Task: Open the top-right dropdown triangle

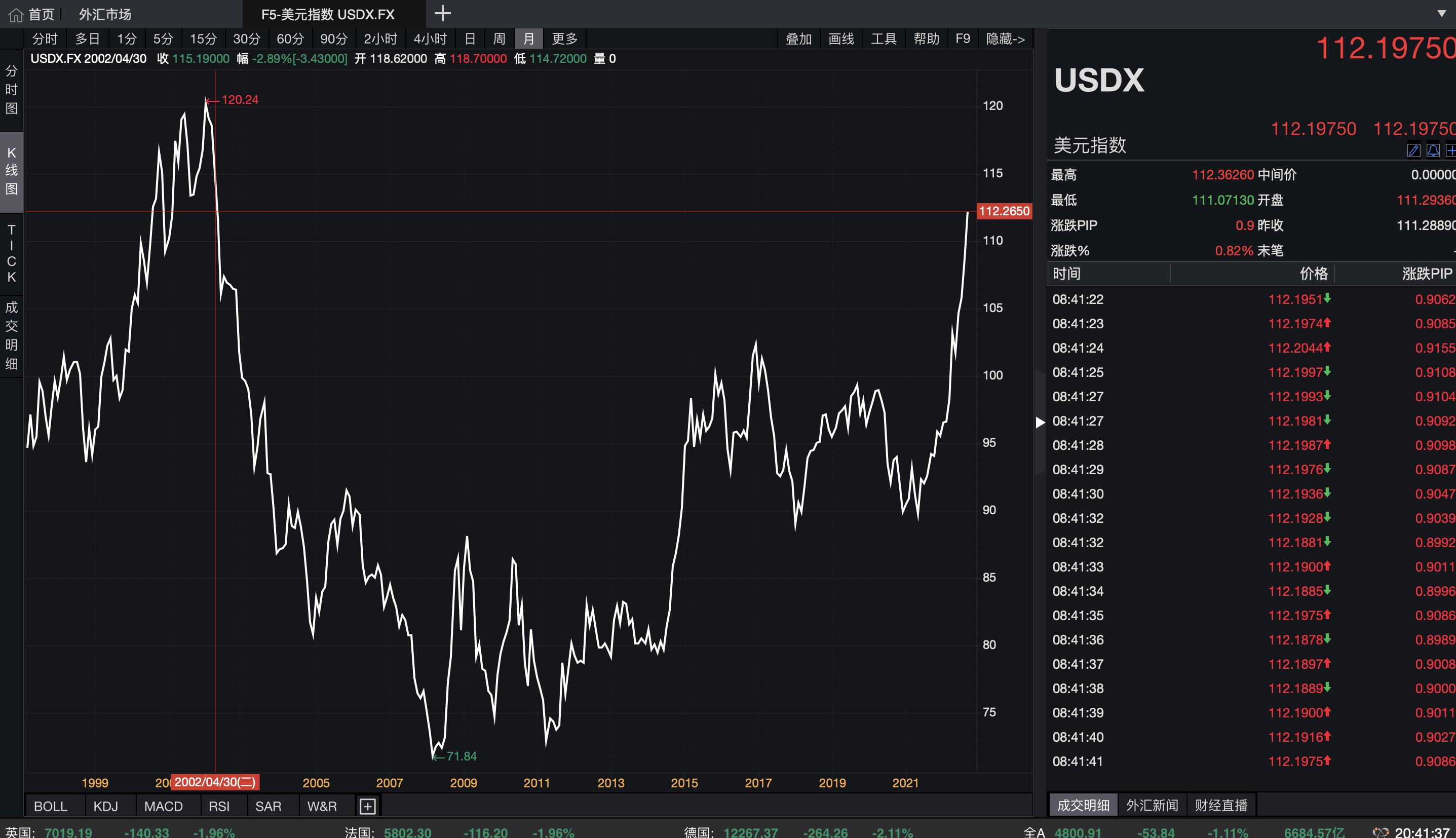Action: pos(1442,13)
